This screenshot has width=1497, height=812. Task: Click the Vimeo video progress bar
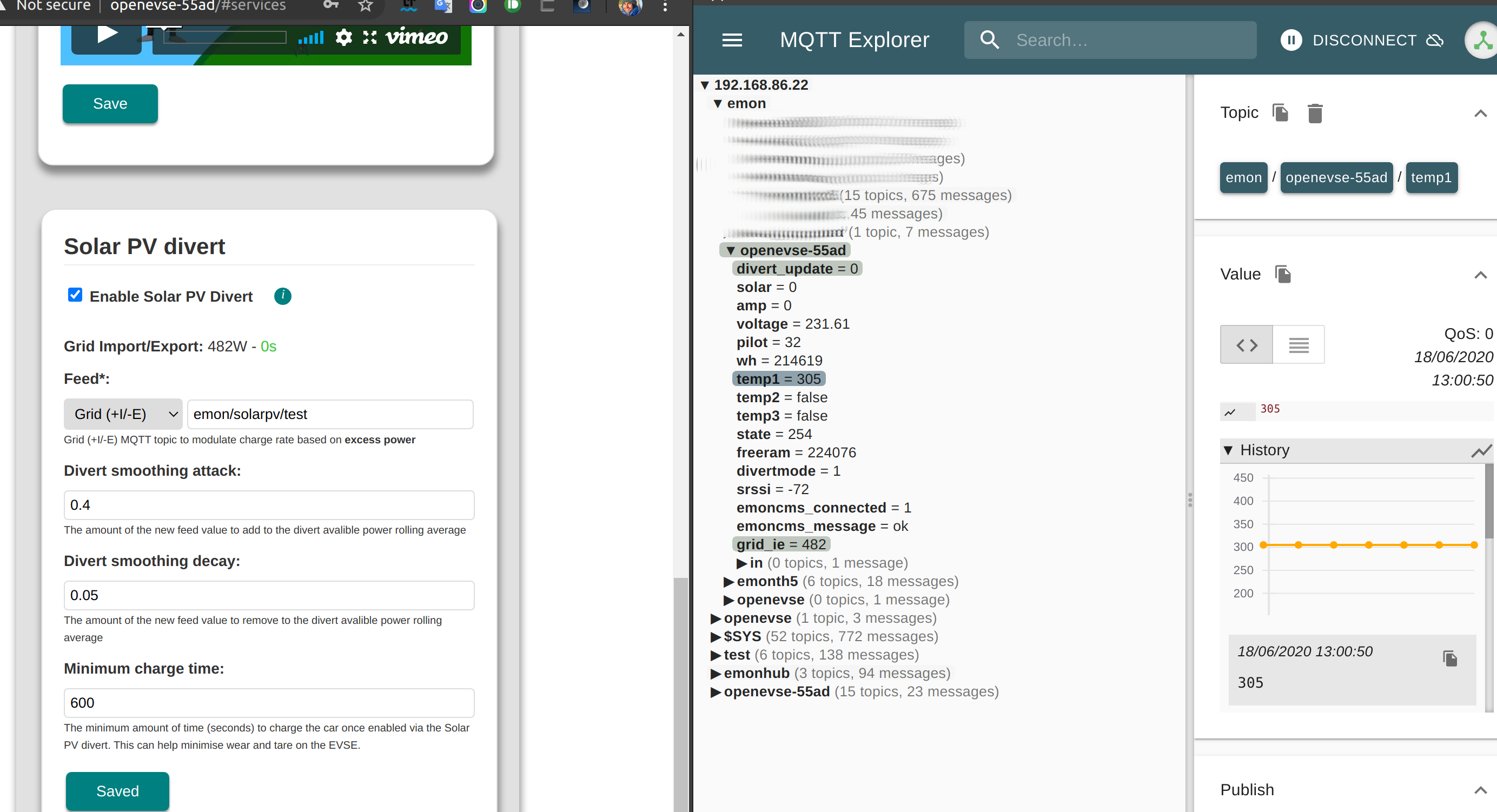click(221, 37)
